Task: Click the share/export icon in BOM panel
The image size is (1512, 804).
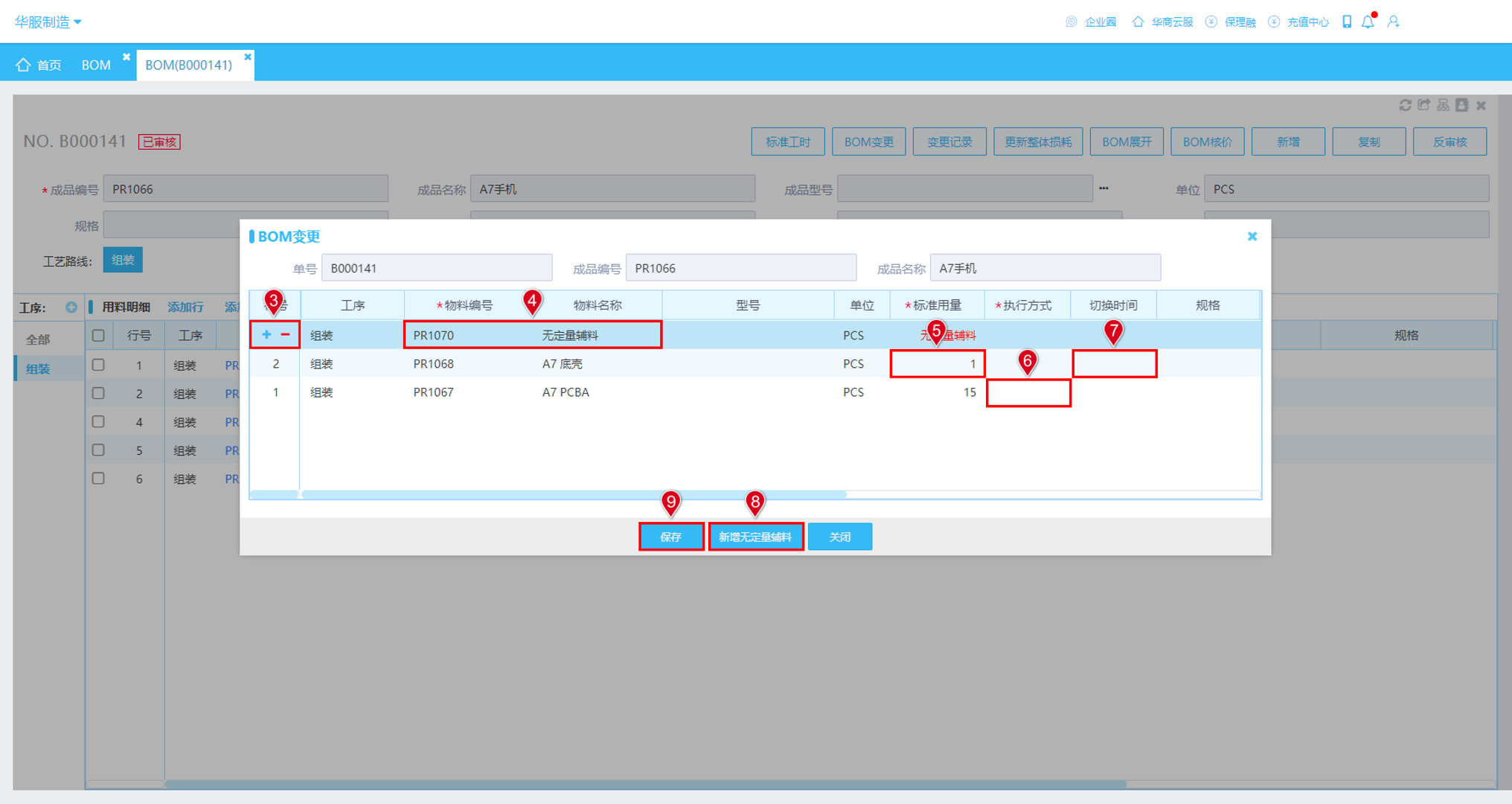Action: (x=1424, y=105)
